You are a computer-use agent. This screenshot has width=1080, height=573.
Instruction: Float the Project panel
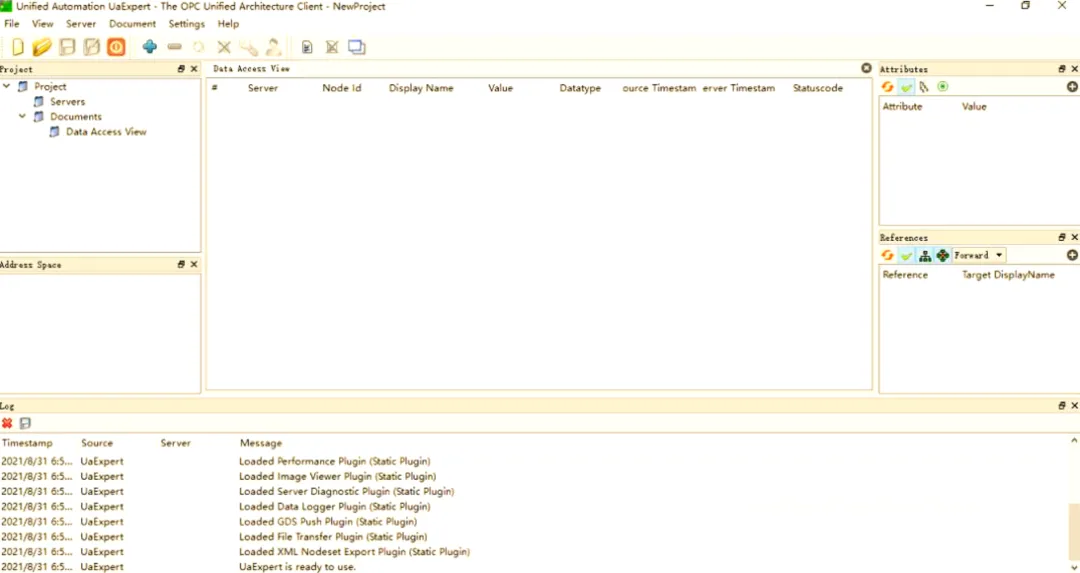[181, 69]
